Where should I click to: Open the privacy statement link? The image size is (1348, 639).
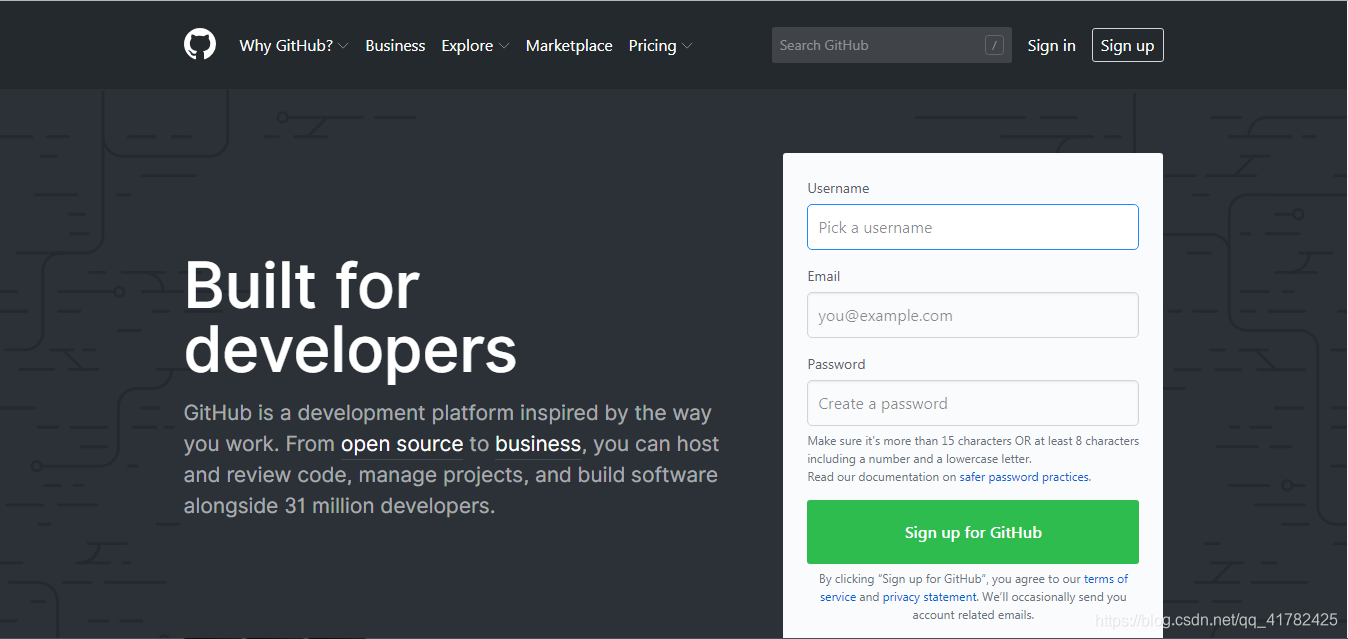pyautogui.click(x=929, y=597)
